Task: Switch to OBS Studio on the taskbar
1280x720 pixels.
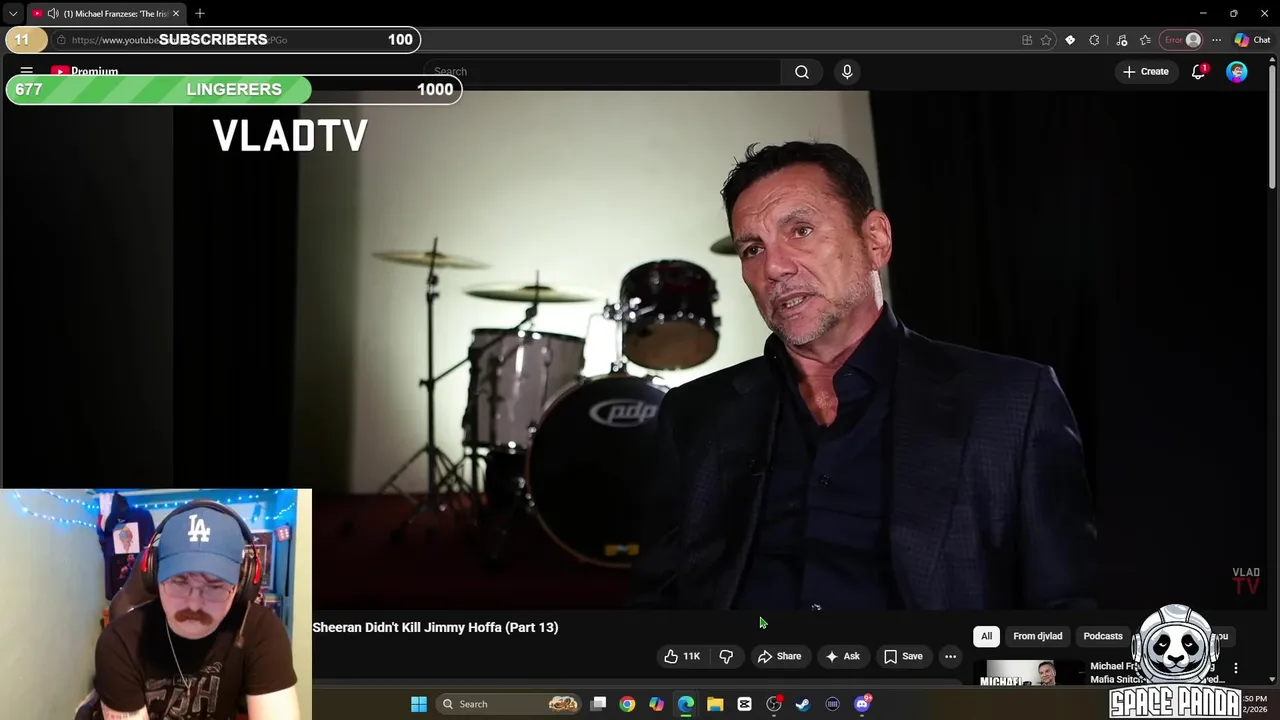Action: [774, 704]
